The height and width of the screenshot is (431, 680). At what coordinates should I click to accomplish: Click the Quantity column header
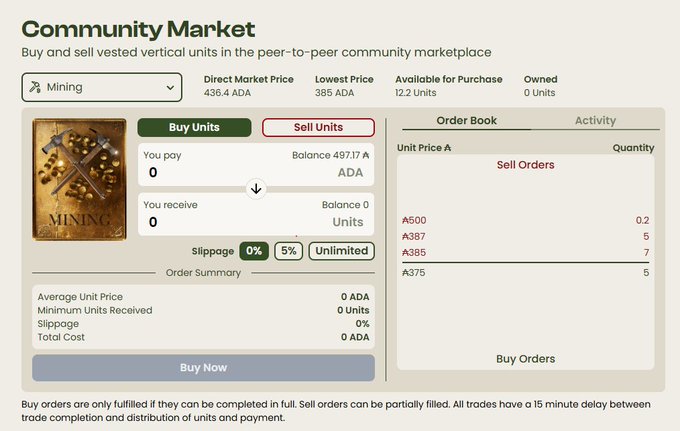click(x=633, y=148)
